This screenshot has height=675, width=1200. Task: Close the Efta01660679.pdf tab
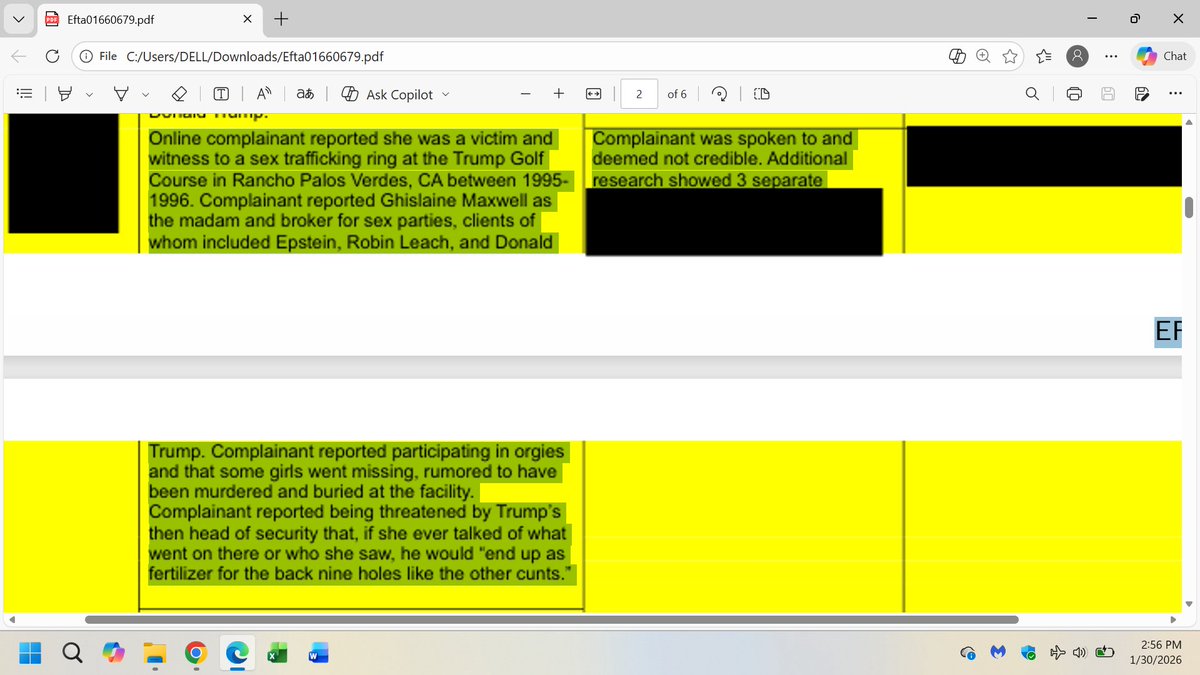(x=247, y=19)
